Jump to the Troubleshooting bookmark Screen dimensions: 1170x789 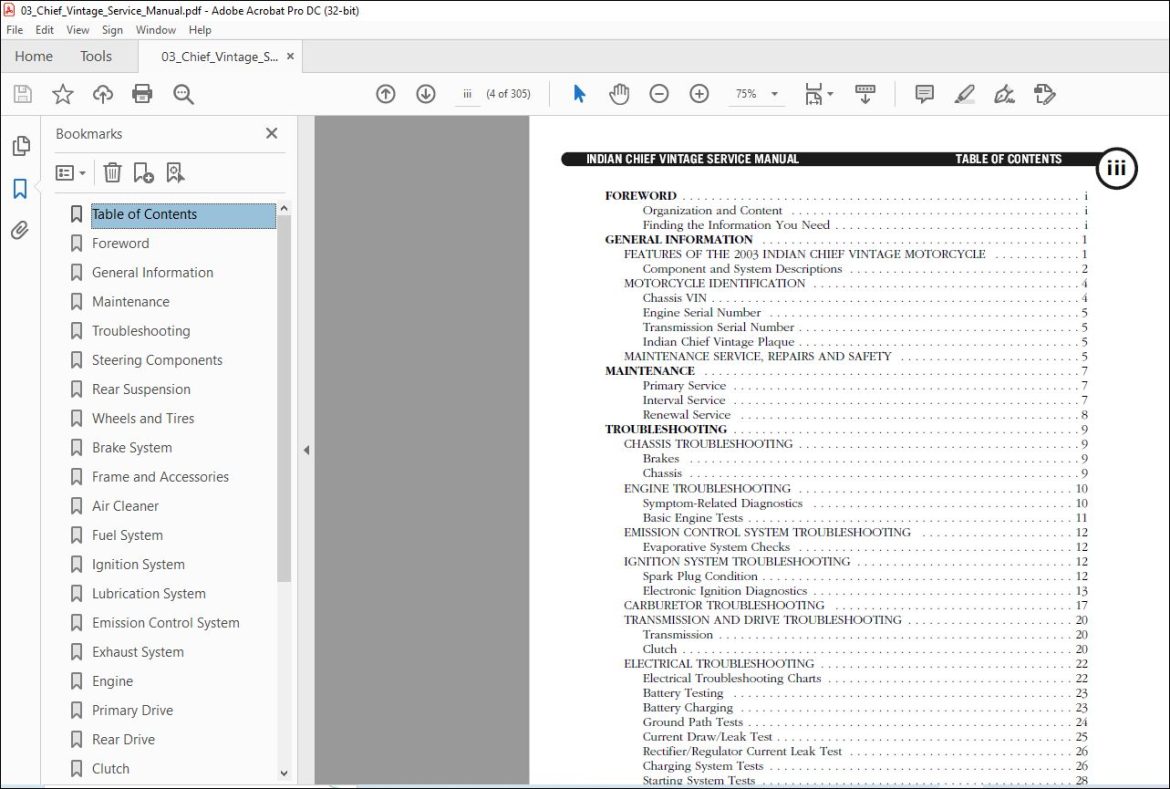point(141,331)
